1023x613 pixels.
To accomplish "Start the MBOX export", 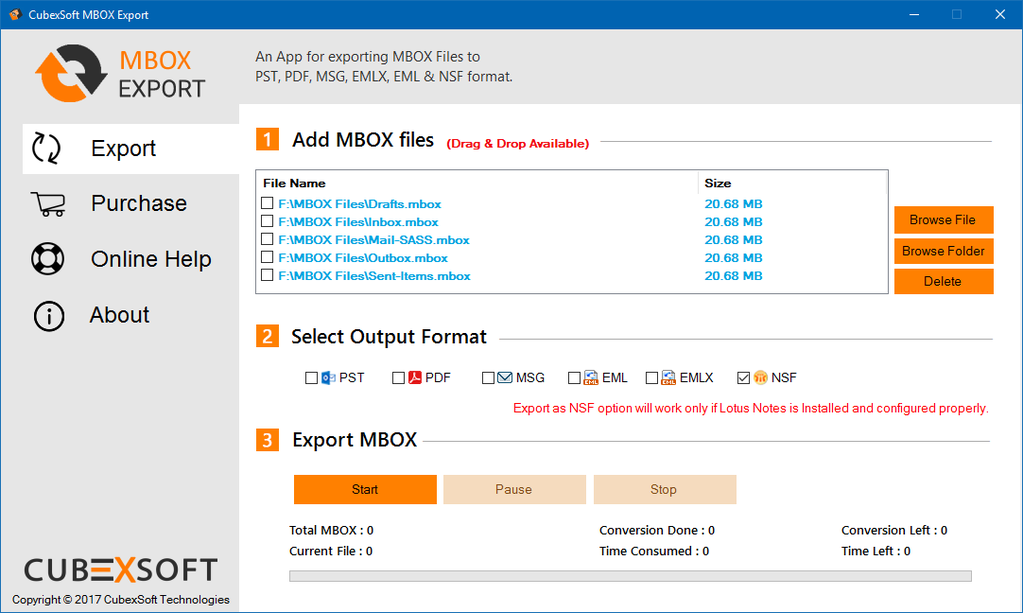I will click(365, 490).
